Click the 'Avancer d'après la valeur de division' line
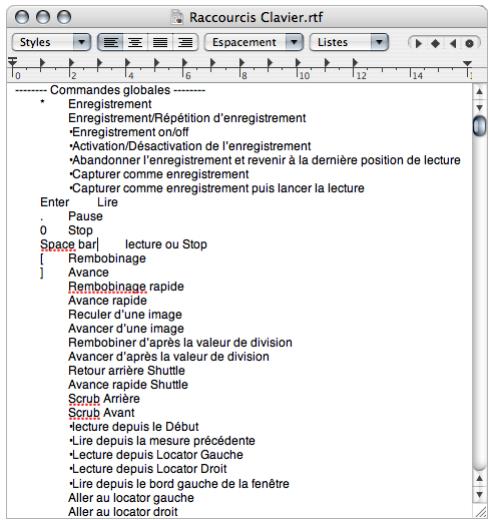Screen dimensions: 490x520 [169, 357]
